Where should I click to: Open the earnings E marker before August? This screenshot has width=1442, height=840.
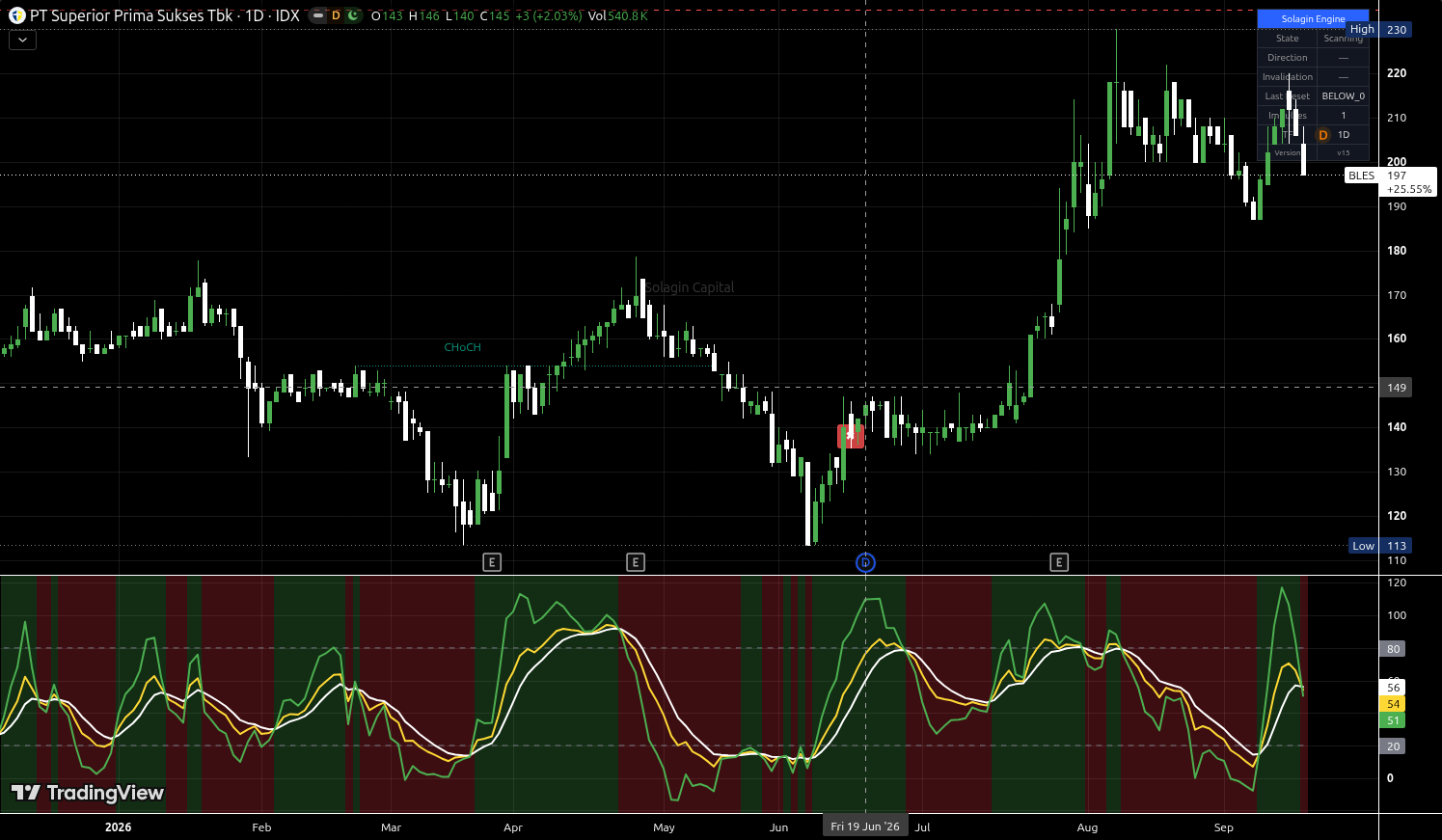1059,562
